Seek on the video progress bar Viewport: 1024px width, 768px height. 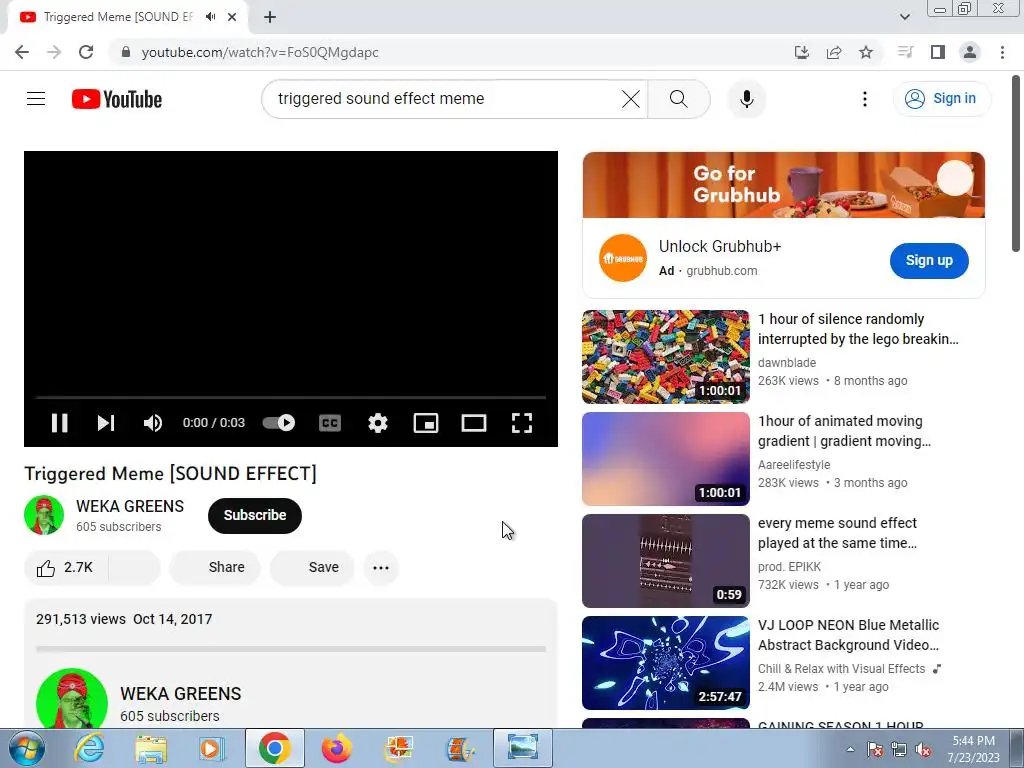(x=291, y=397)
